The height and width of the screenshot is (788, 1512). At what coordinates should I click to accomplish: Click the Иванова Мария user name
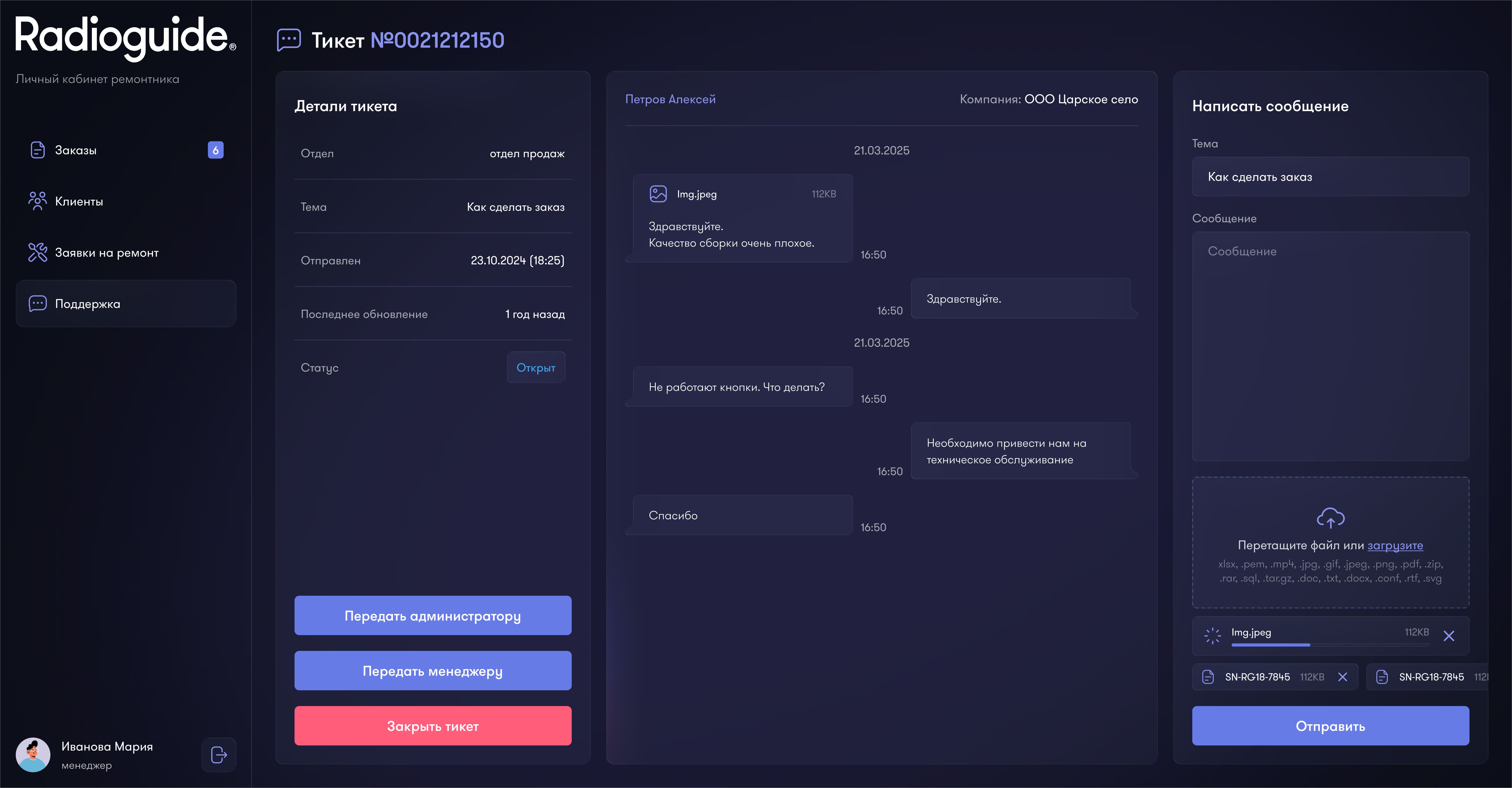click(x=107, y=747)
